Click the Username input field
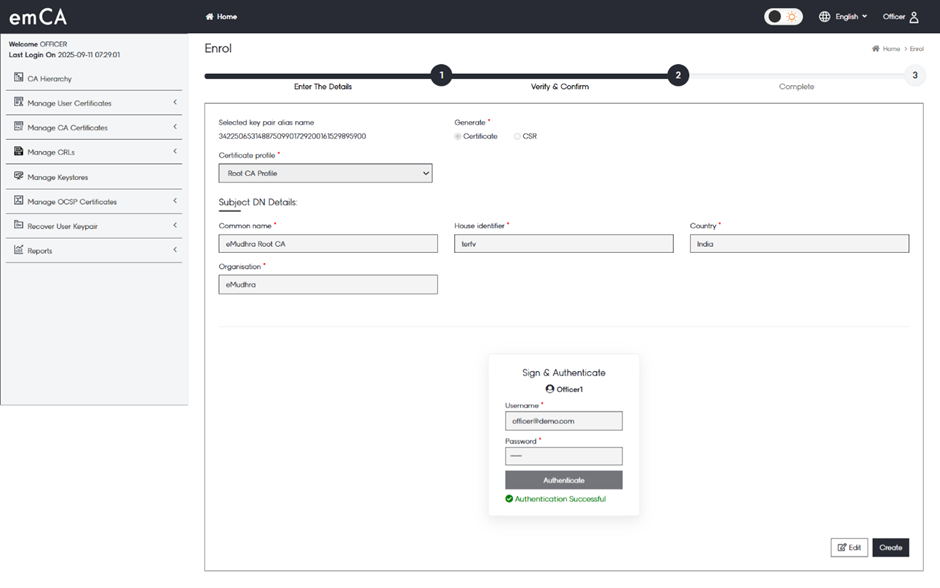The height and width of the screenshot is (588, 940). (x=564, y=421)
